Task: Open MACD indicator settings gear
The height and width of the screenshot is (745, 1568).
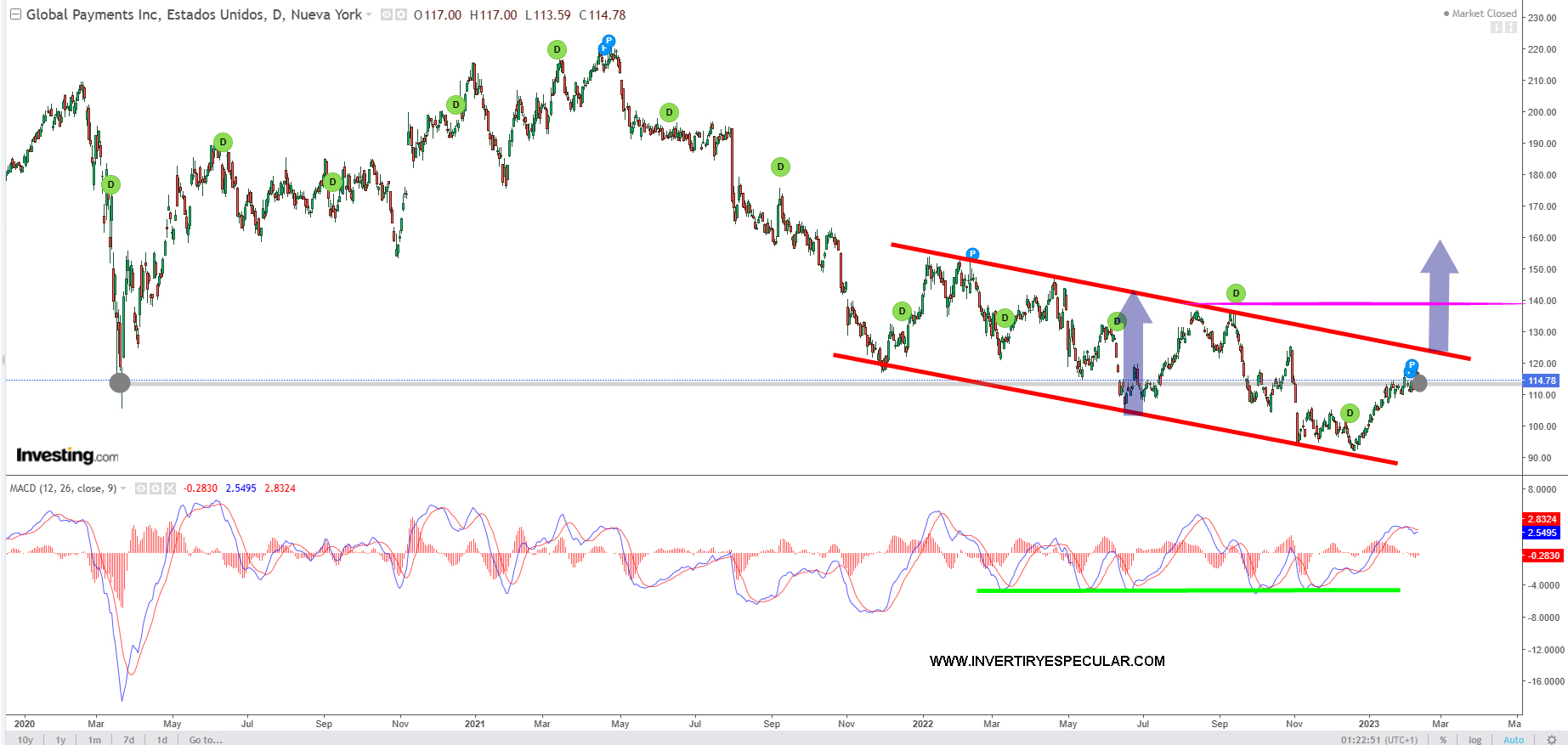Action: point(156,488)
